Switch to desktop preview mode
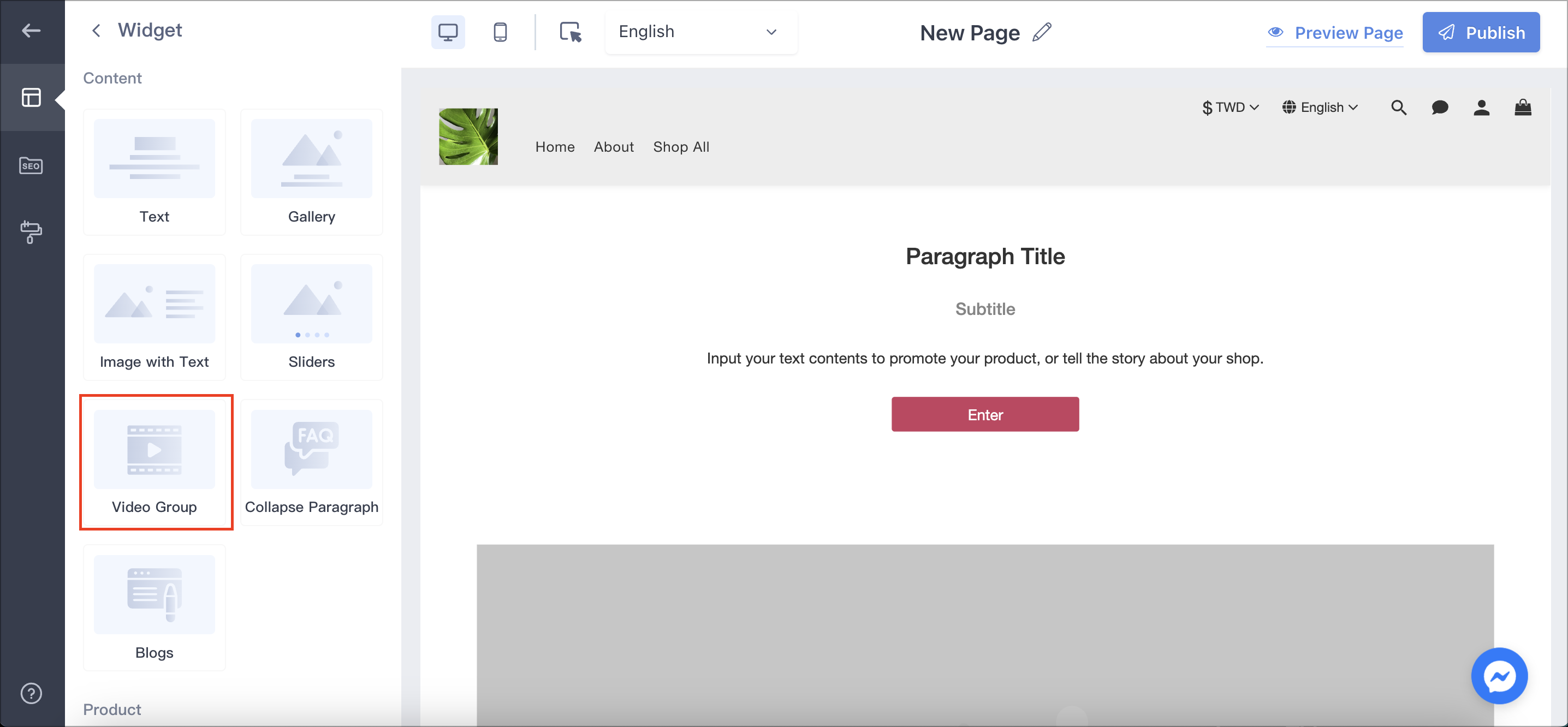The image size is (1568, 727). click(447, 32)
